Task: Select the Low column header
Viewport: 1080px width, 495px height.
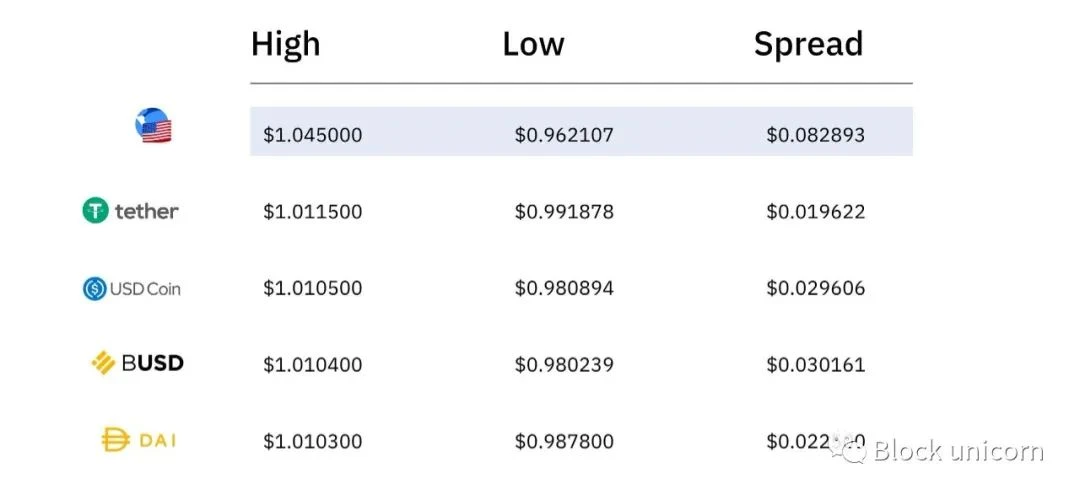Action: [x=533, y=44]
